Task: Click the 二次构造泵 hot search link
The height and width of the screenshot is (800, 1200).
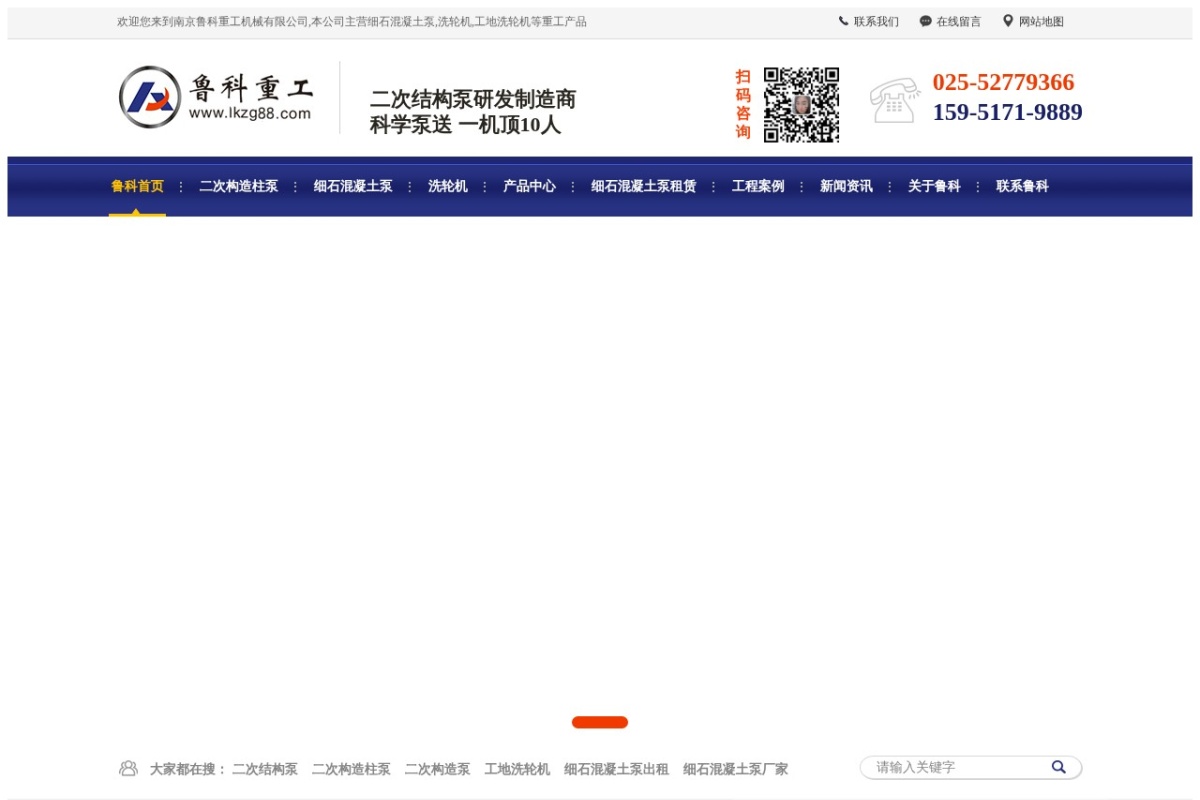Action: click(x=437, y=769)
